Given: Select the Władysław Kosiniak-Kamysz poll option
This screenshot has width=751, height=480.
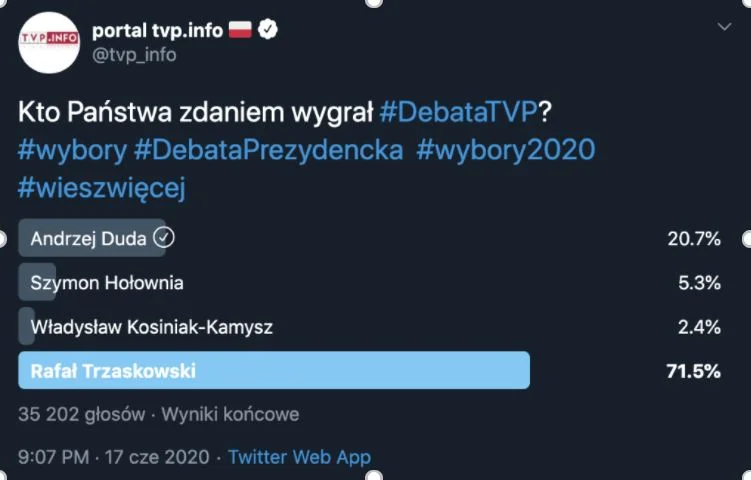Looking at the screenshot, I should (369, 327).
